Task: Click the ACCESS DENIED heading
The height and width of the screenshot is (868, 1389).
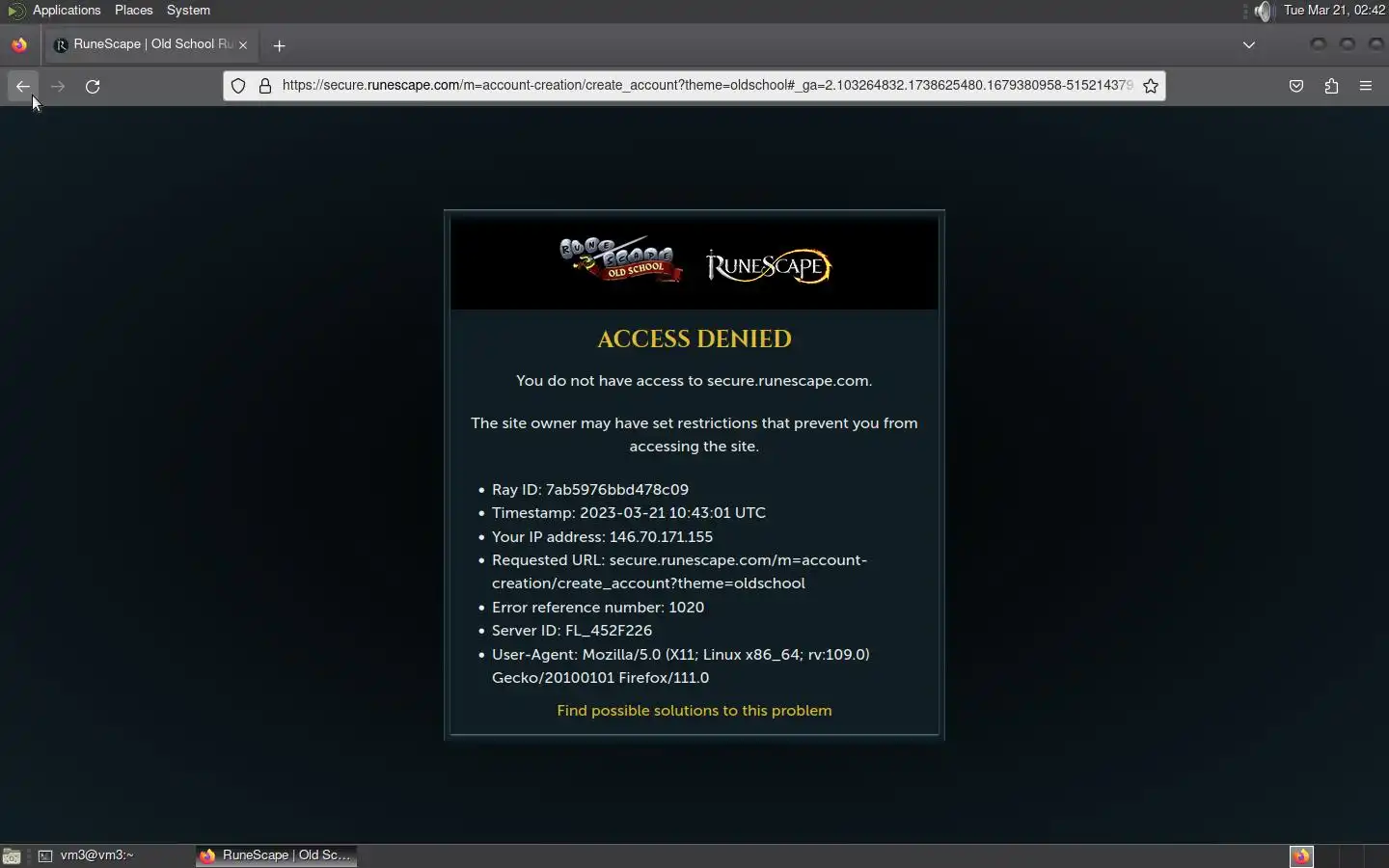Action: coord(694,339)
